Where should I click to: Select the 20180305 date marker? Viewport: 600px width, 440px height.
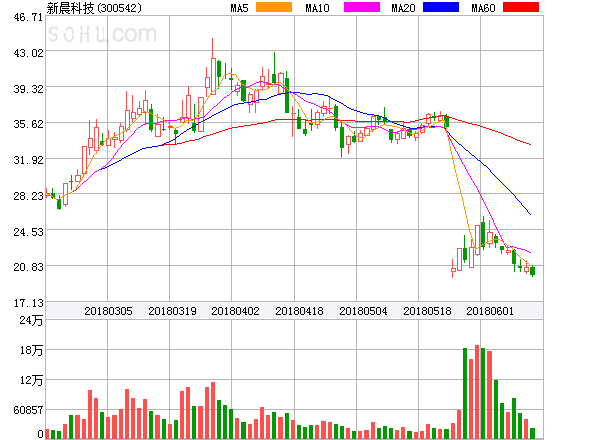point(108,311)
